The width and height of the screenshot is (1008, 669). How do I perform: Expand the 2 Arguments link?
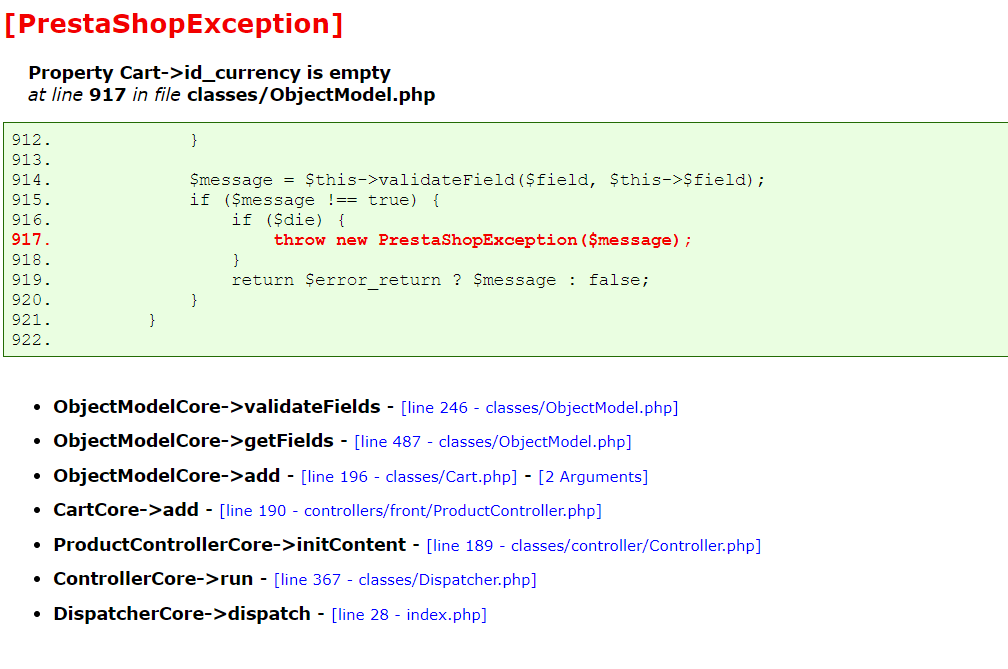pyautogui.click(x=593, y=476)
